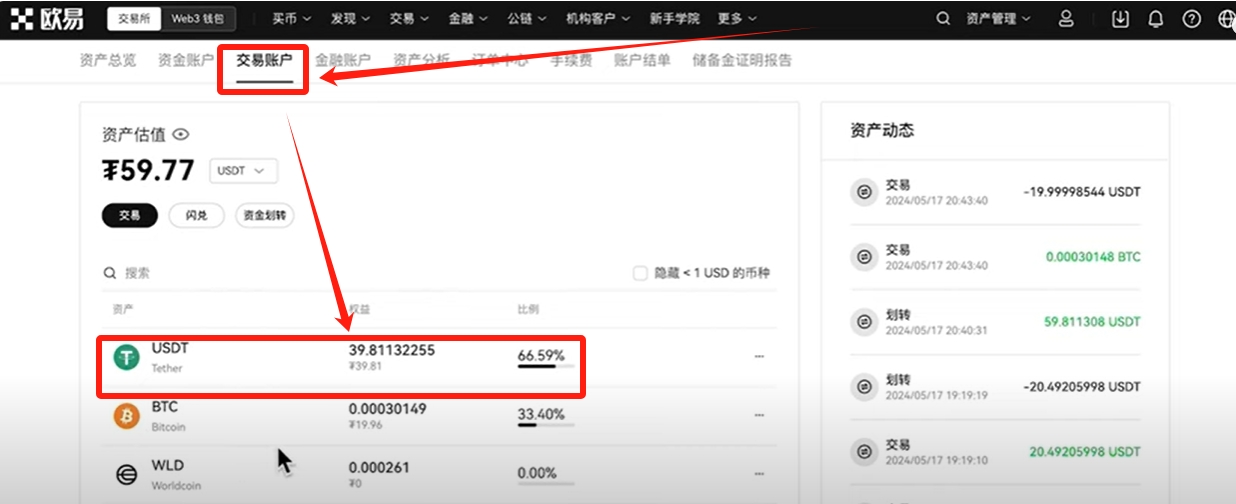Open the USDT valuation currency dropdown
The height and width of the screenshot is (504, 1236).
click(x=242, y=171)
